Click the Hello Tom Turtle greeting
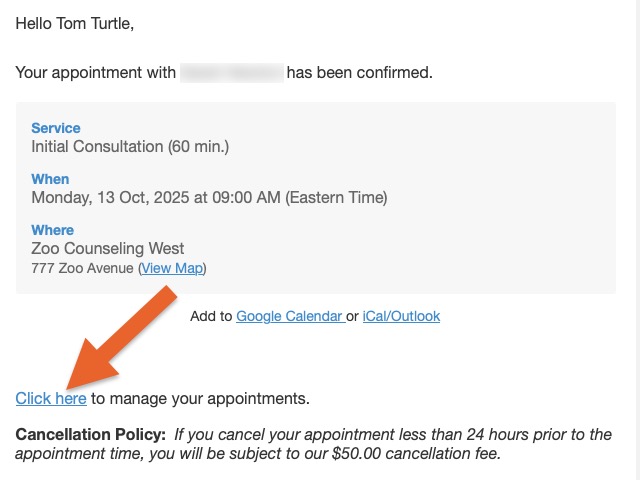640x480 pixels. point(75,23)
